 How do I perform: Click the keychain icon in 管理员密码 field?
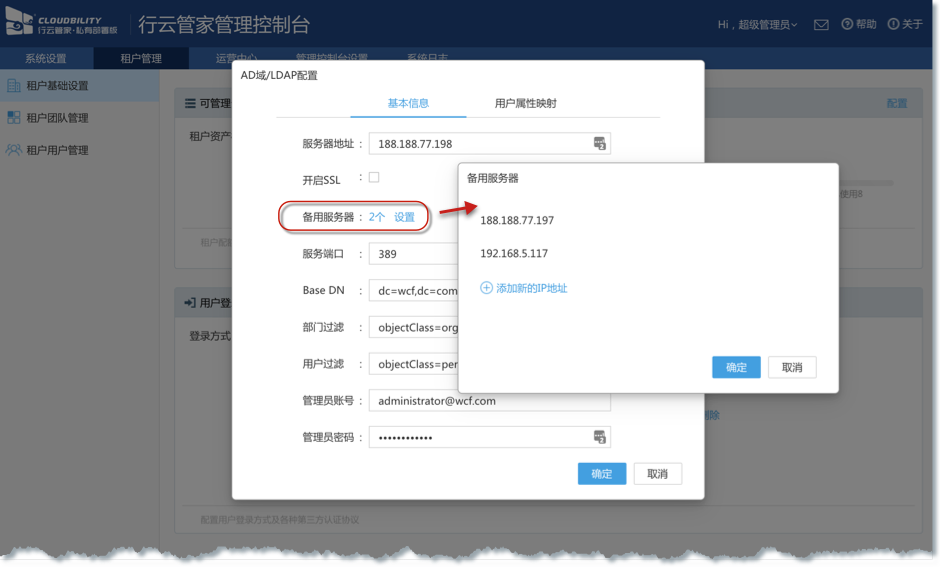[x=599, y=437]
